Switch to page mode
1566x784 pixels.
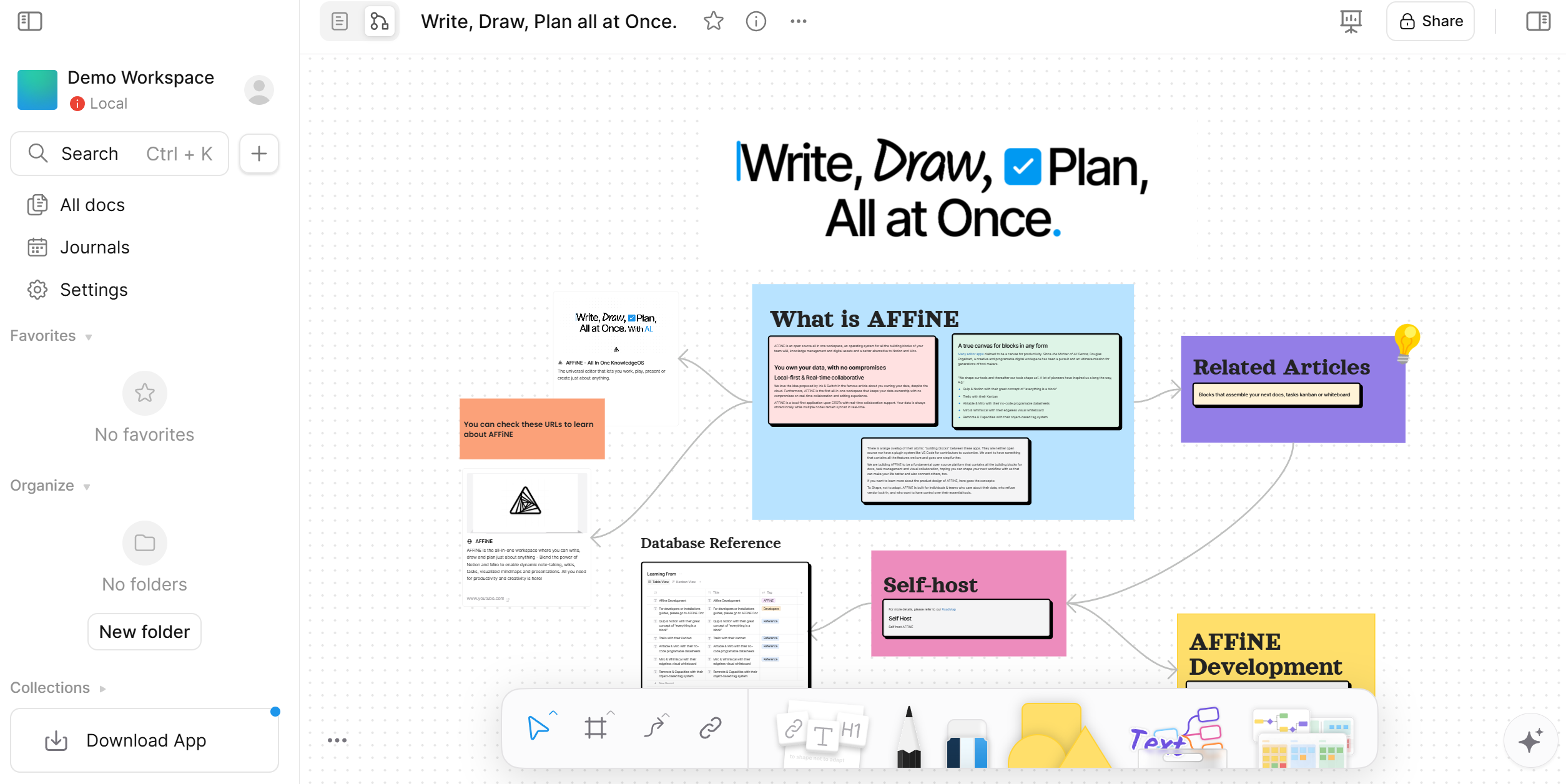[x=340, y=21]
